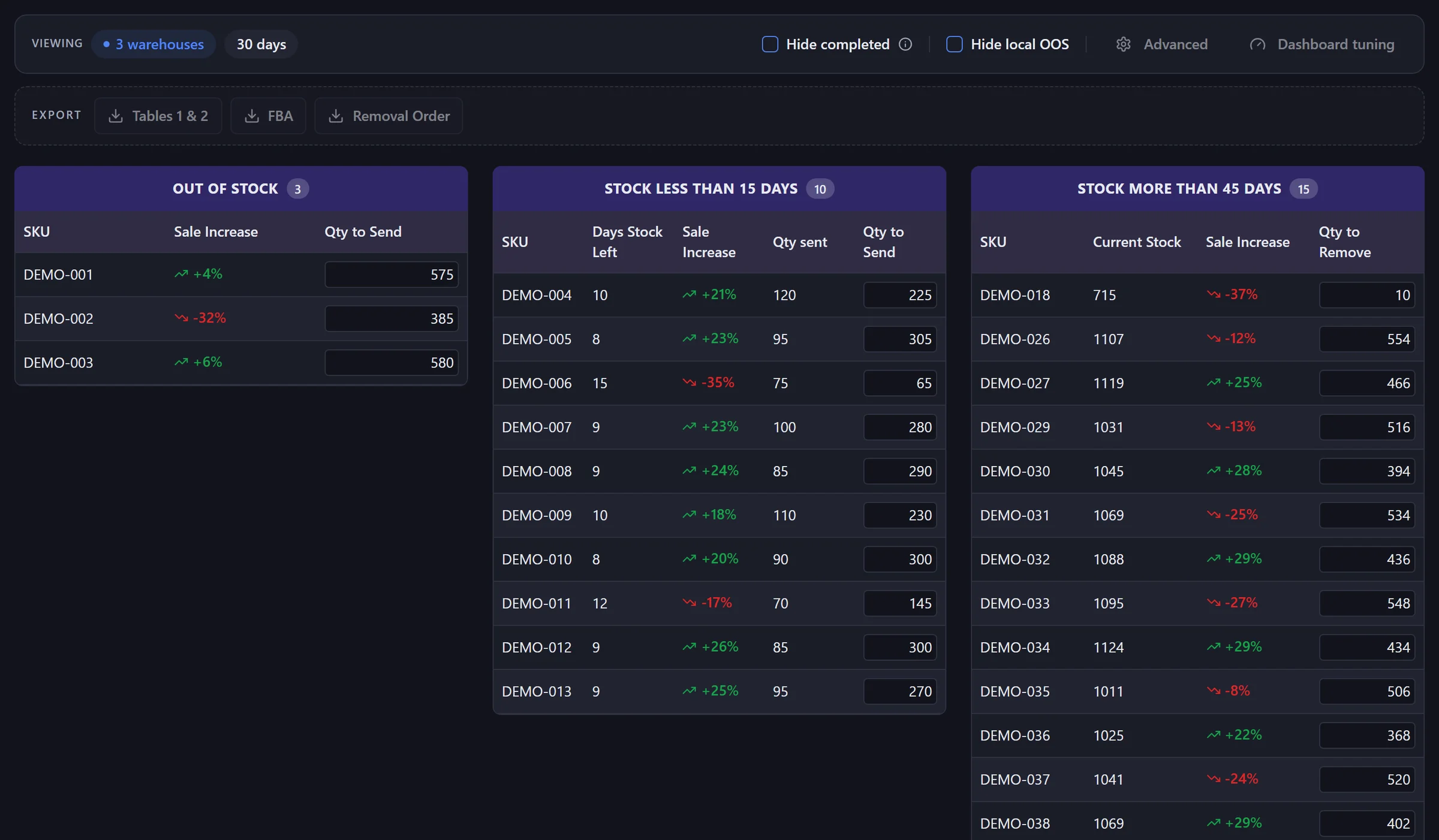Enable the Hide local OOS checkbox

coord(955,44)
